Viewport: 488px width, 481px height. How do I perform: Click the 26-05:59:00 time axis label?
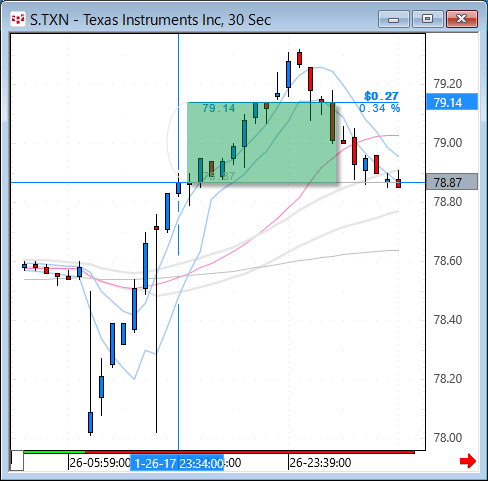pos(100,463)
